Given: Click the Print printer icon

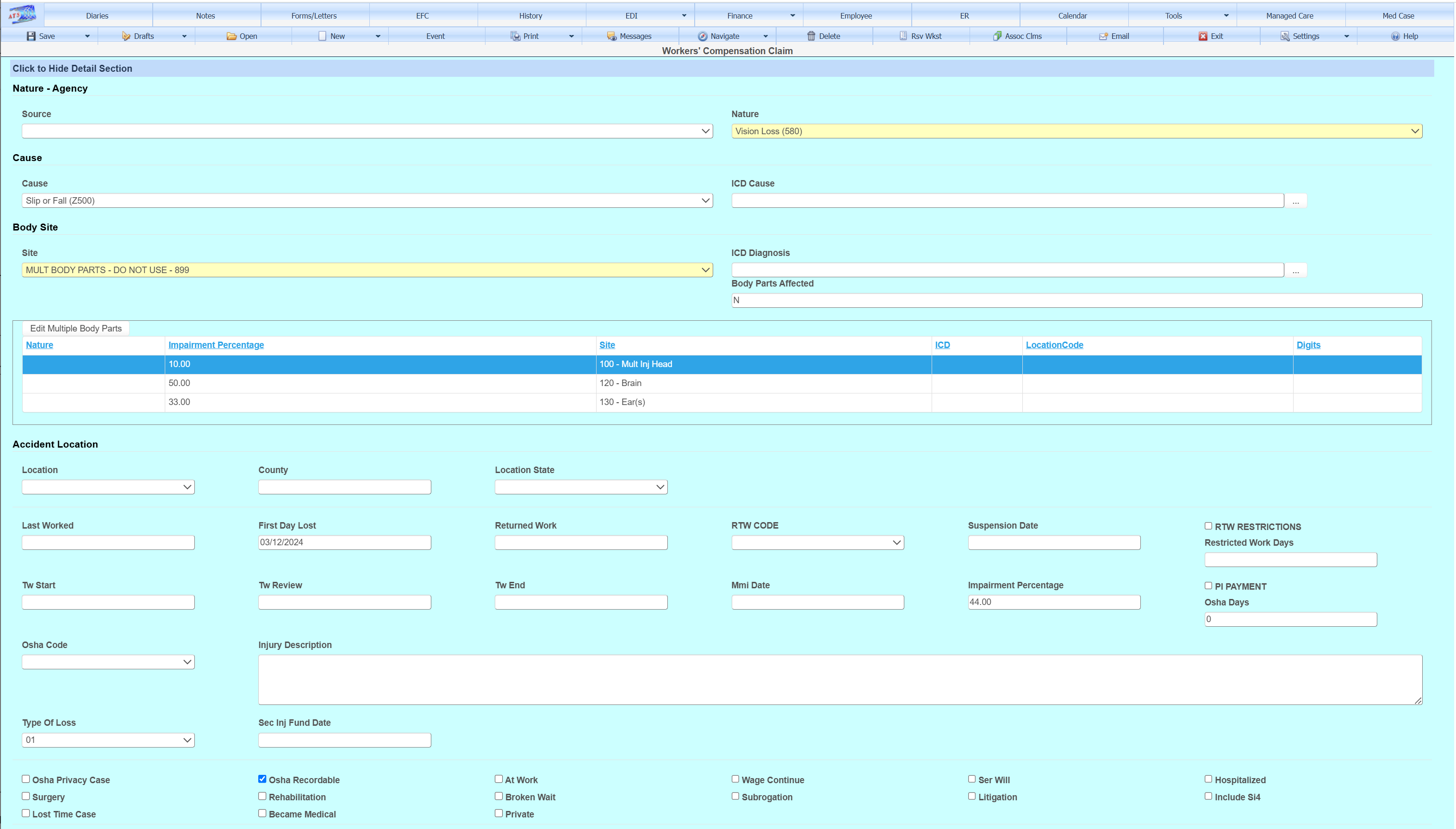Looking at the screenshot, I should [515, 36].
